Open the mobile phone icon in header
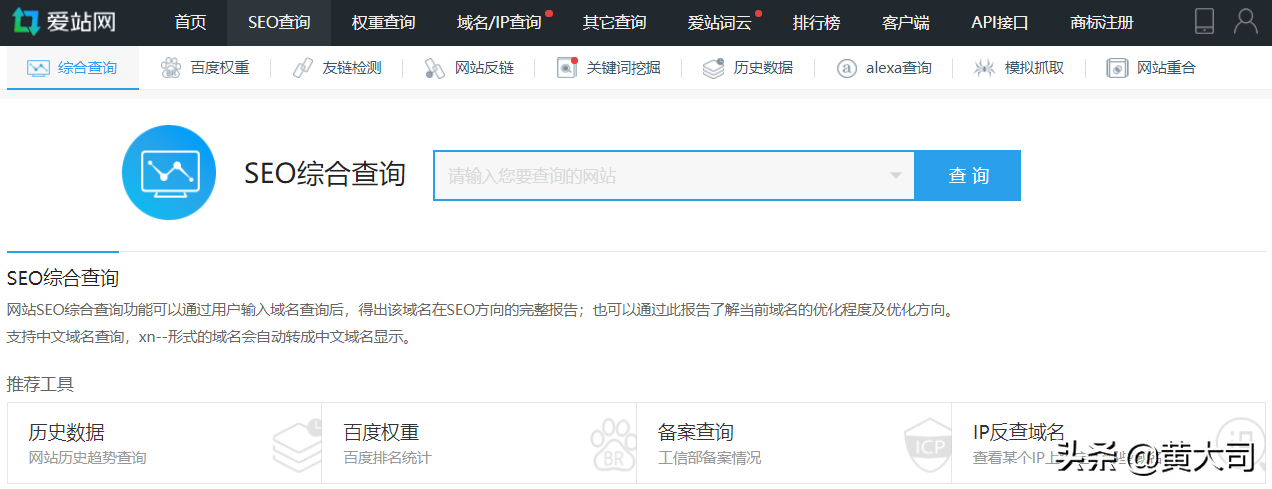 1205,21
